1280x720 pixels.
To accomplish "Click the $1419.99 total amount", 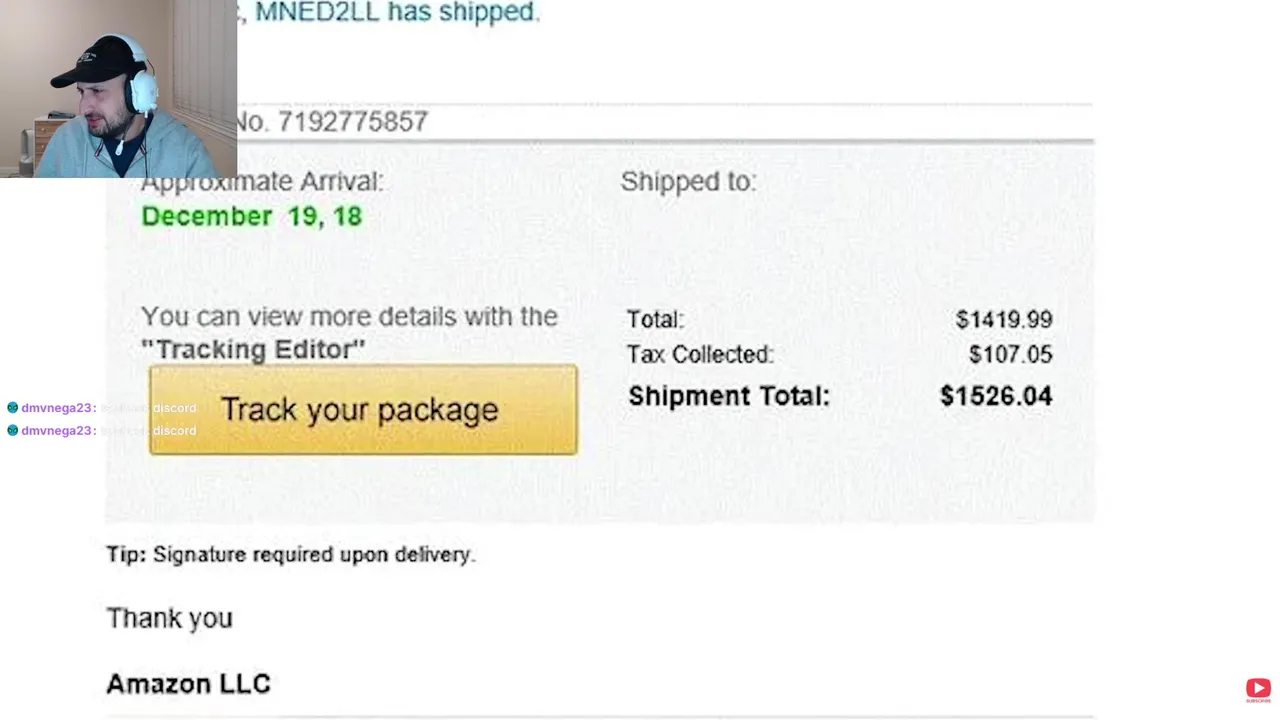I will click(1003, 320).
